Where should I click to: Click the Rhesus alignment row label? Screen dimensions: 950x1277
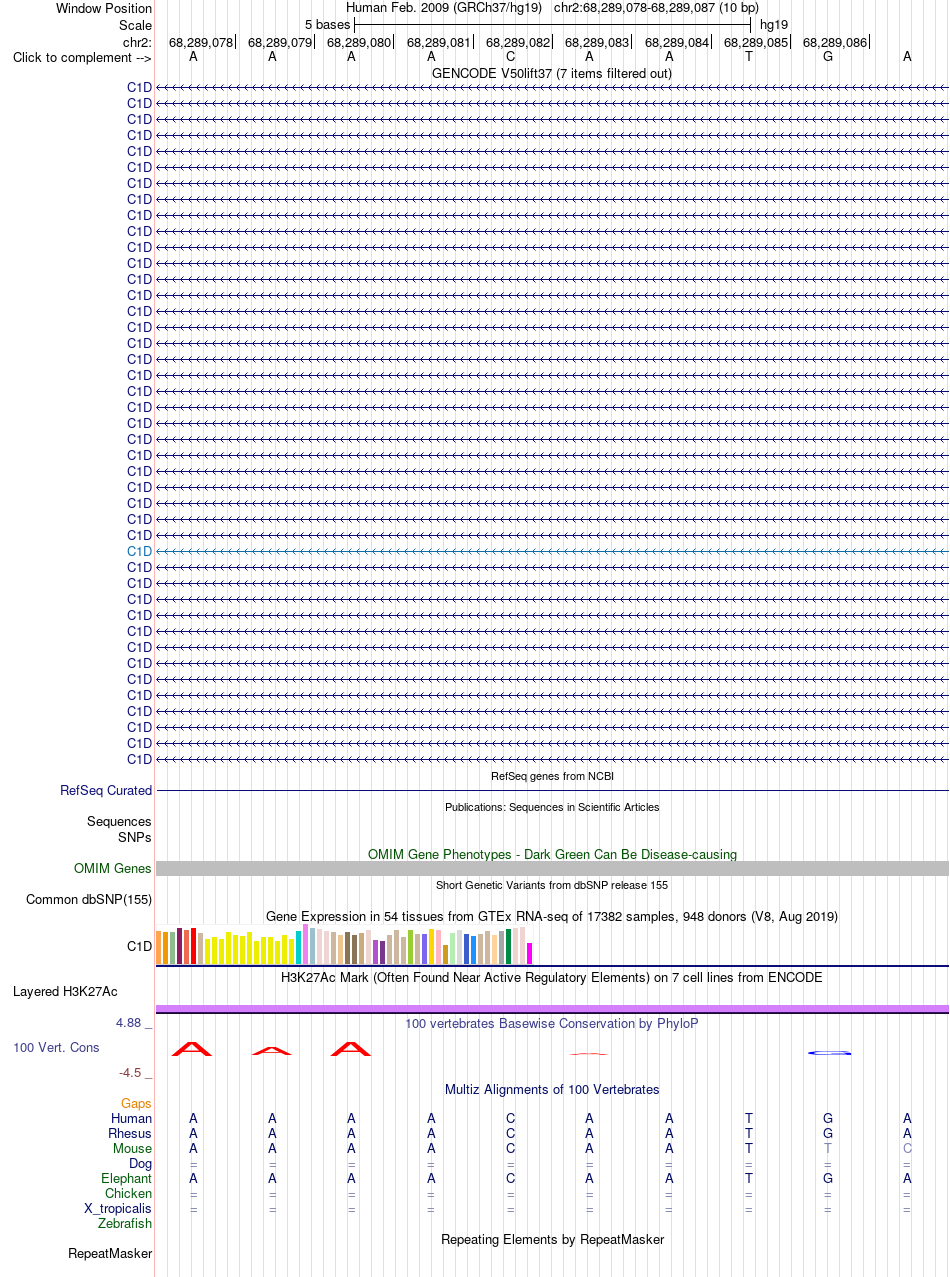(130, 1133)
